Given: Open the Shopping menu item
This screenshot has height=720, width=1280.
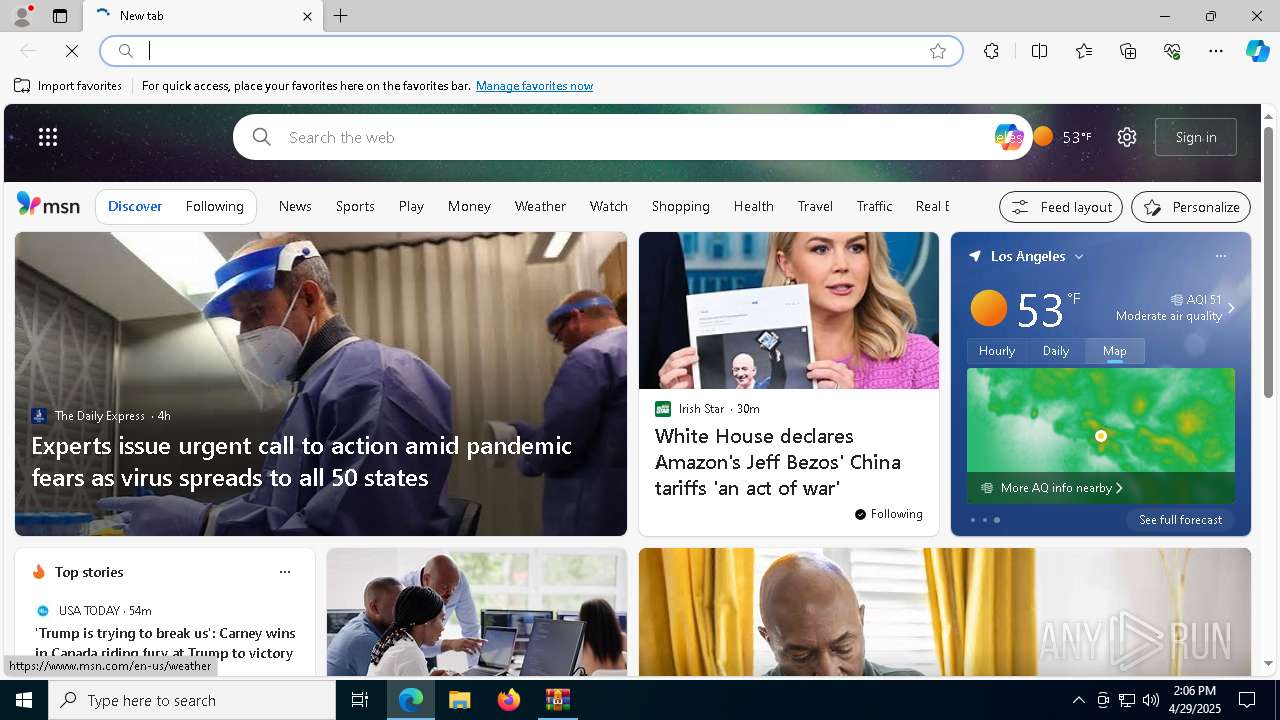Looking at the screenshot, I should (680, 206).
